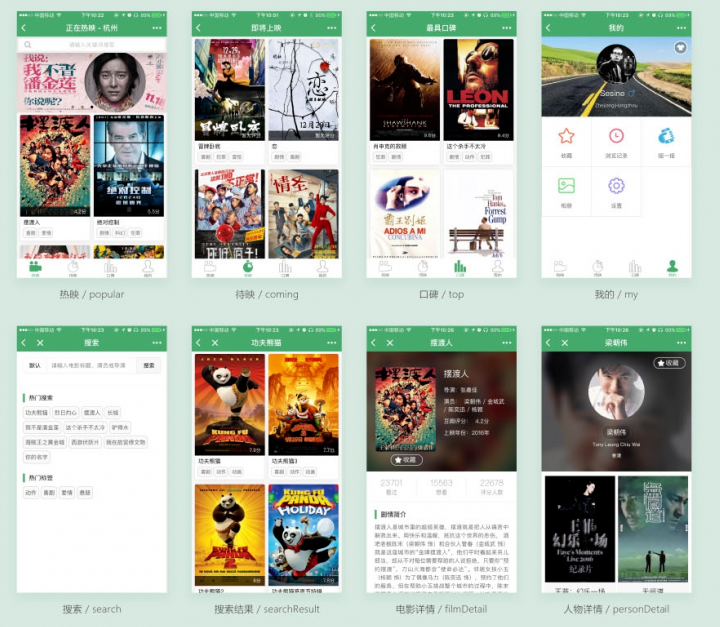Image resolution: width=720 pixels, height=627 pixels.
Task: Open the LEON poster on top screen
Action: tap(478, 90)
